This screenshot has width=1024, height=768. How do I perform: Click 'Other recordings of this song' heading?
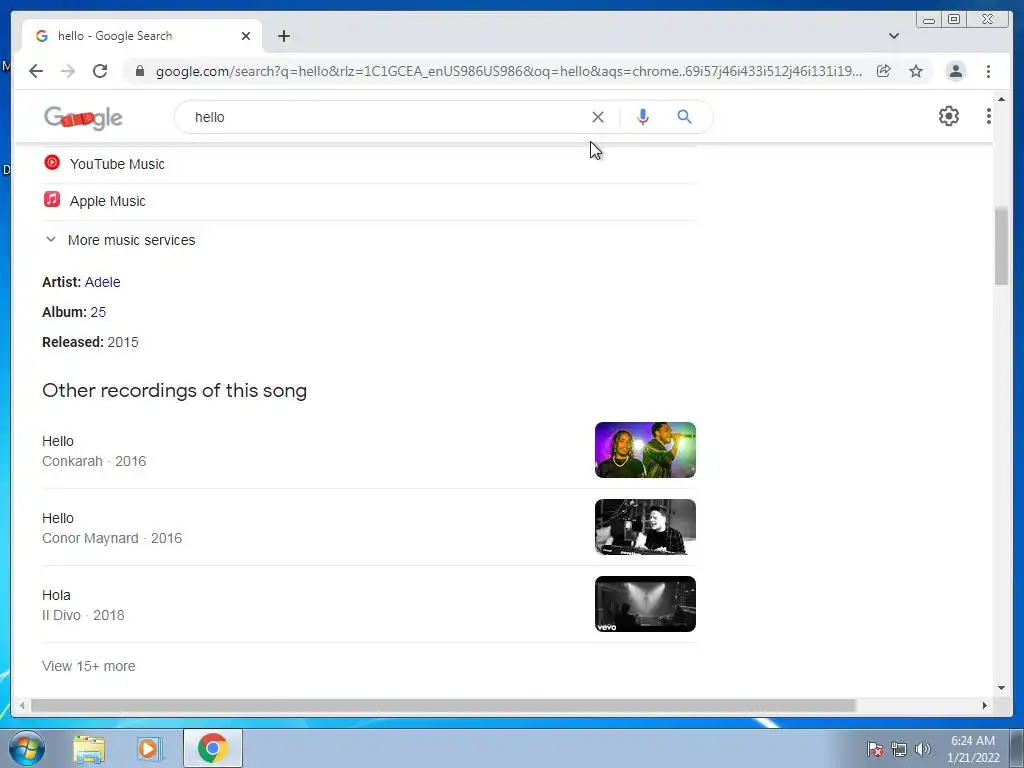(174, 391)
